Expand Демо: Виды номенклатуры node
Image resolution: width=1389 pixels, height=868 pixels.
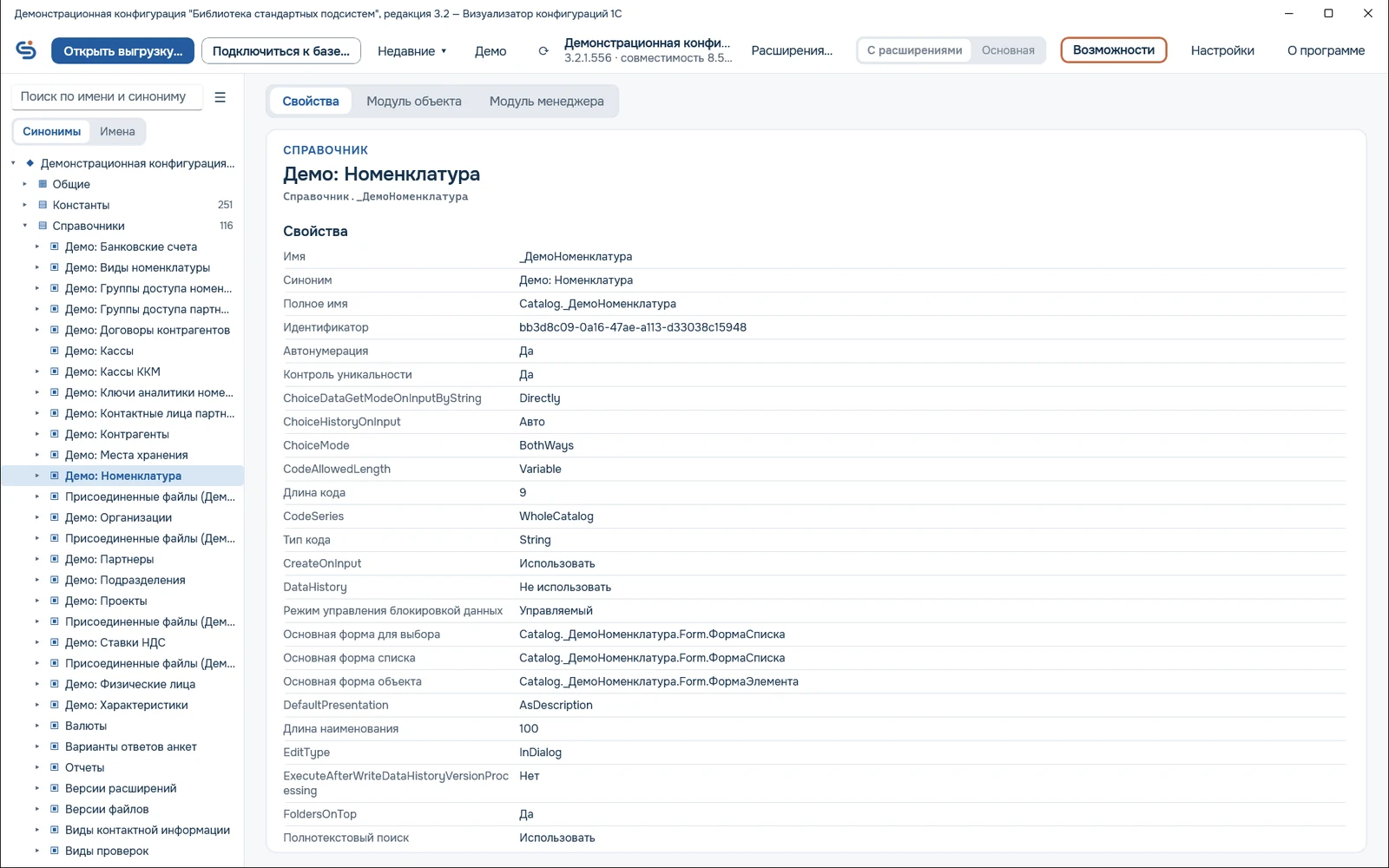point(37,267)
